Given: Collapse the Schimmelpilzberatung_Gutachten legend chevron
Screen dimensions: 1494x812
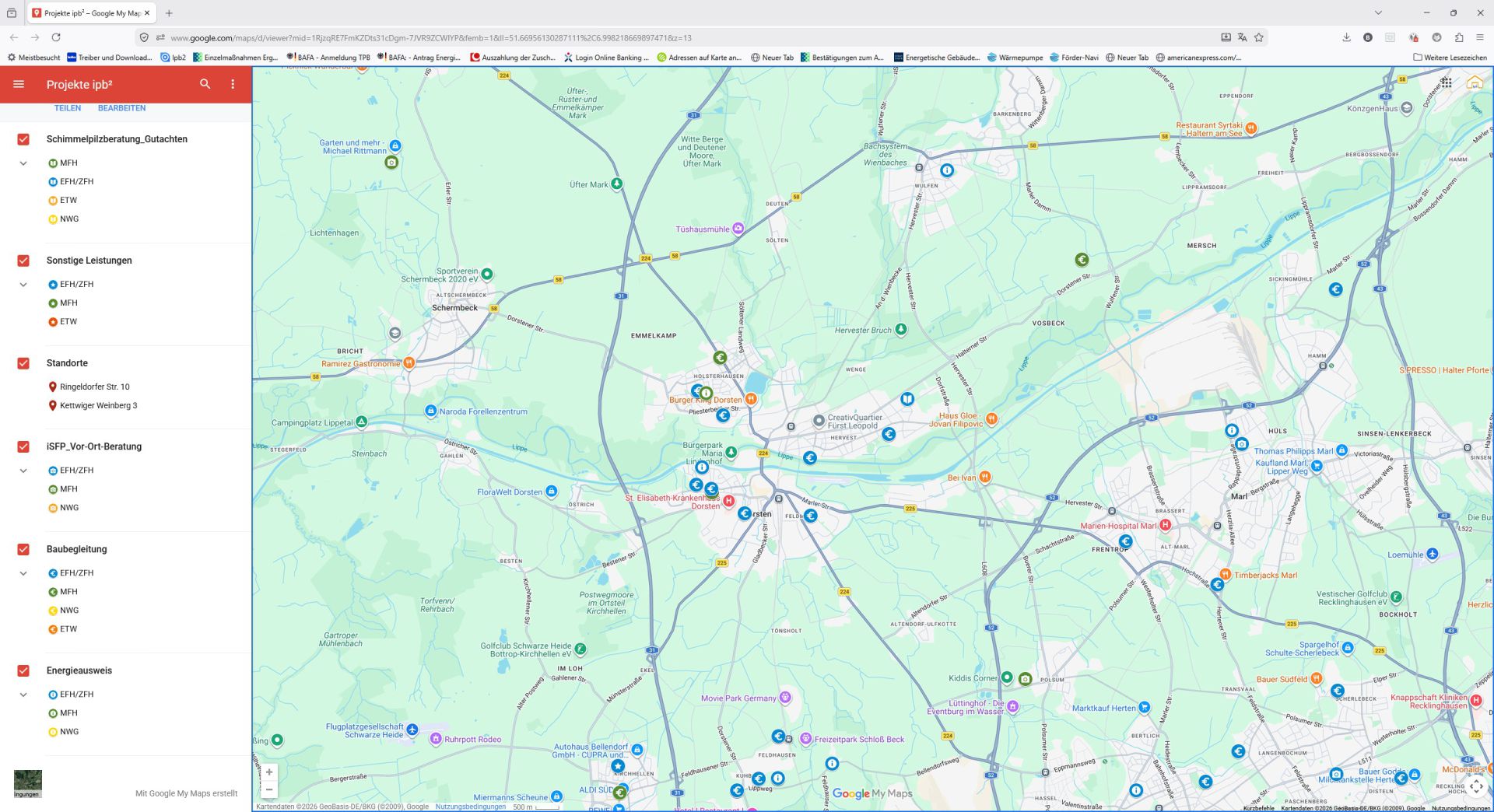Looking at the screenshot, I should coord(23,163).
